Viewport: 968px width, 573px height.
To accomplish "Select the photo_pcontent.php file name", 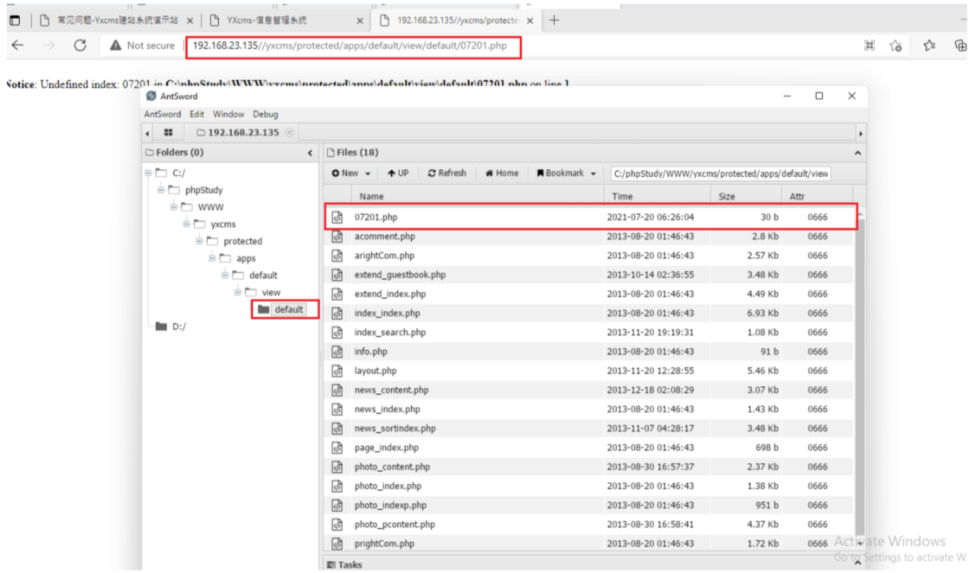I will (x=394, y=524).
